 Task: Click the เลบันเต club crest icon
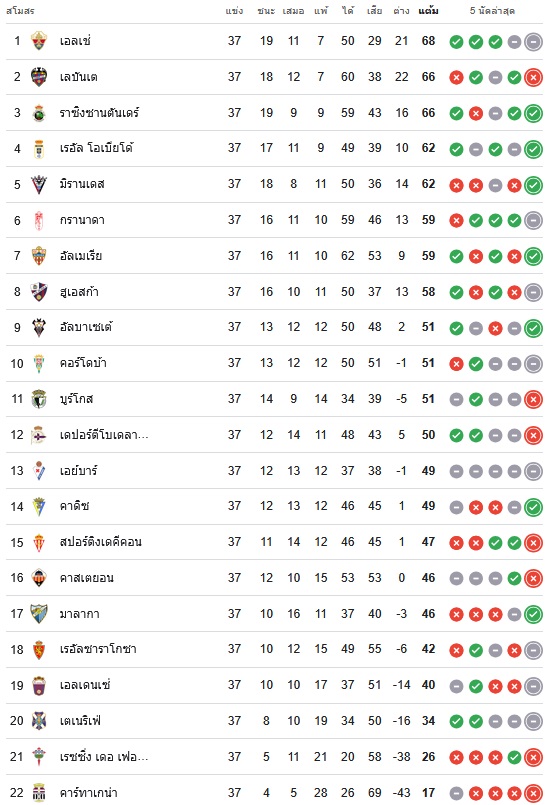(39, 77)
